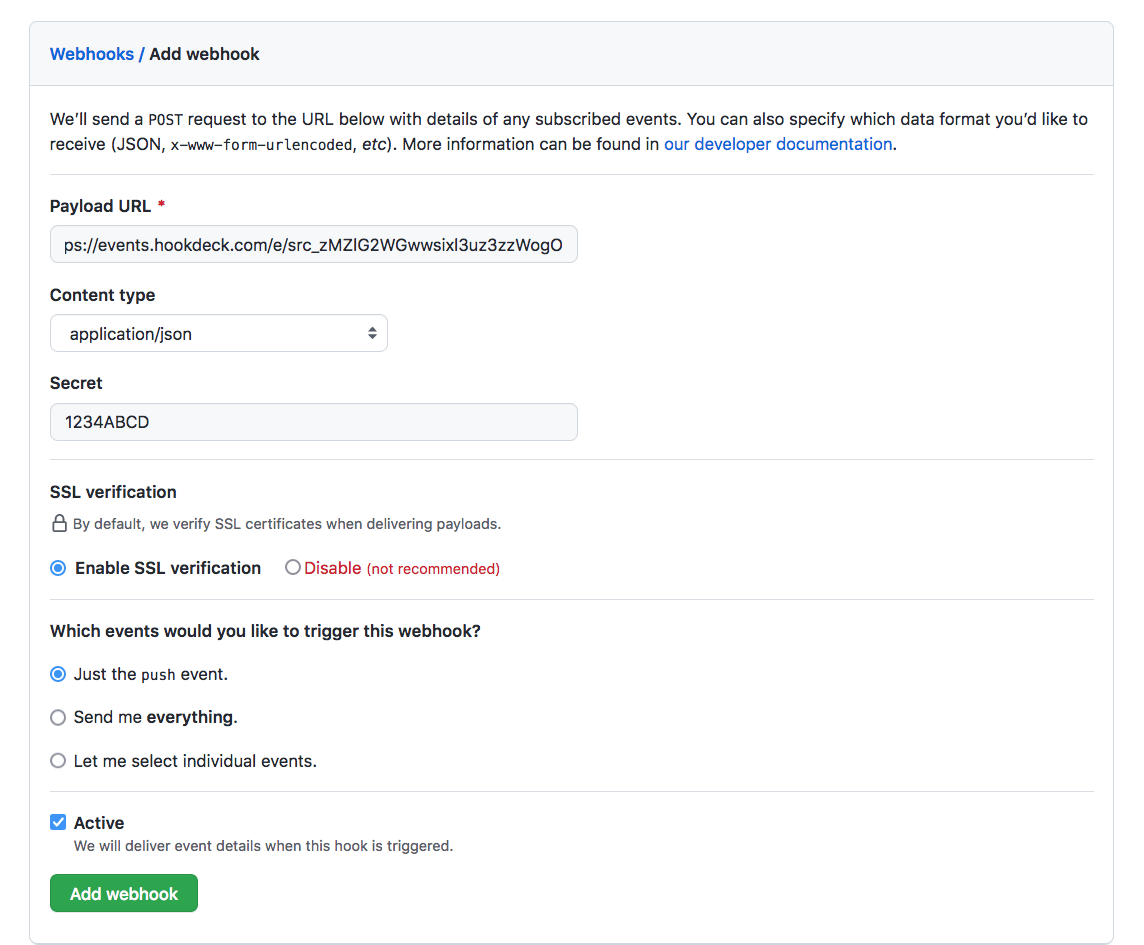This screenshot has height=945, width=1144.
Task: Disable SSL verification (not recommended)
Action: (x=293, y=567)
